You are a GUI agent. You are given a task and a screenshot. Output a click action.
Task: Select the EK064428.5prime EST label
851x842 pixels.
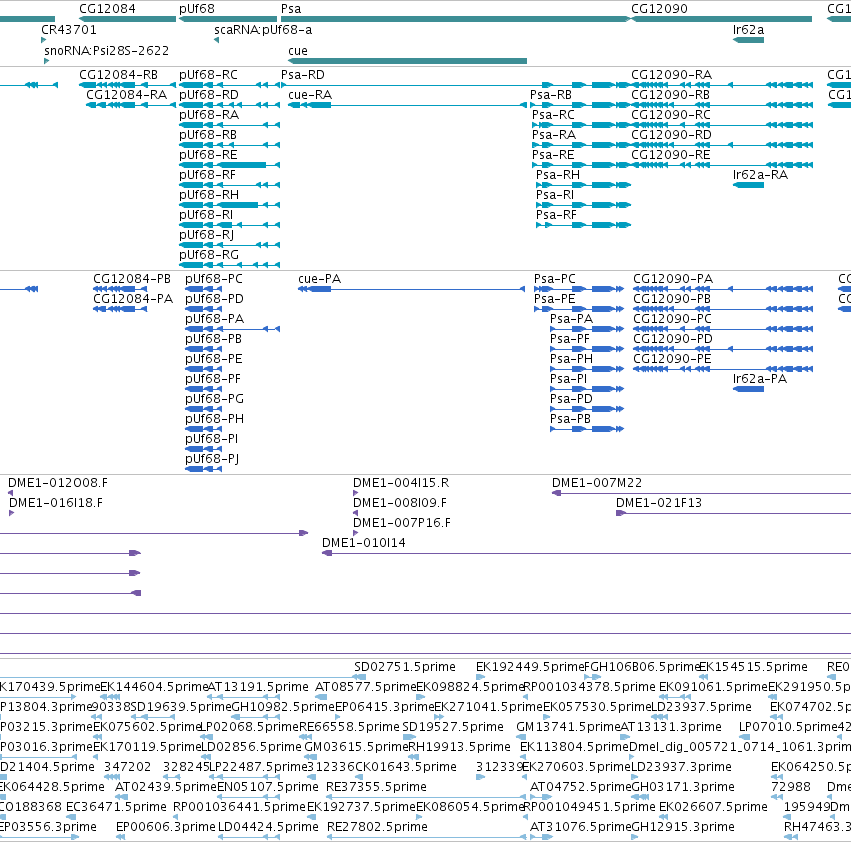[x=52, y=787]
